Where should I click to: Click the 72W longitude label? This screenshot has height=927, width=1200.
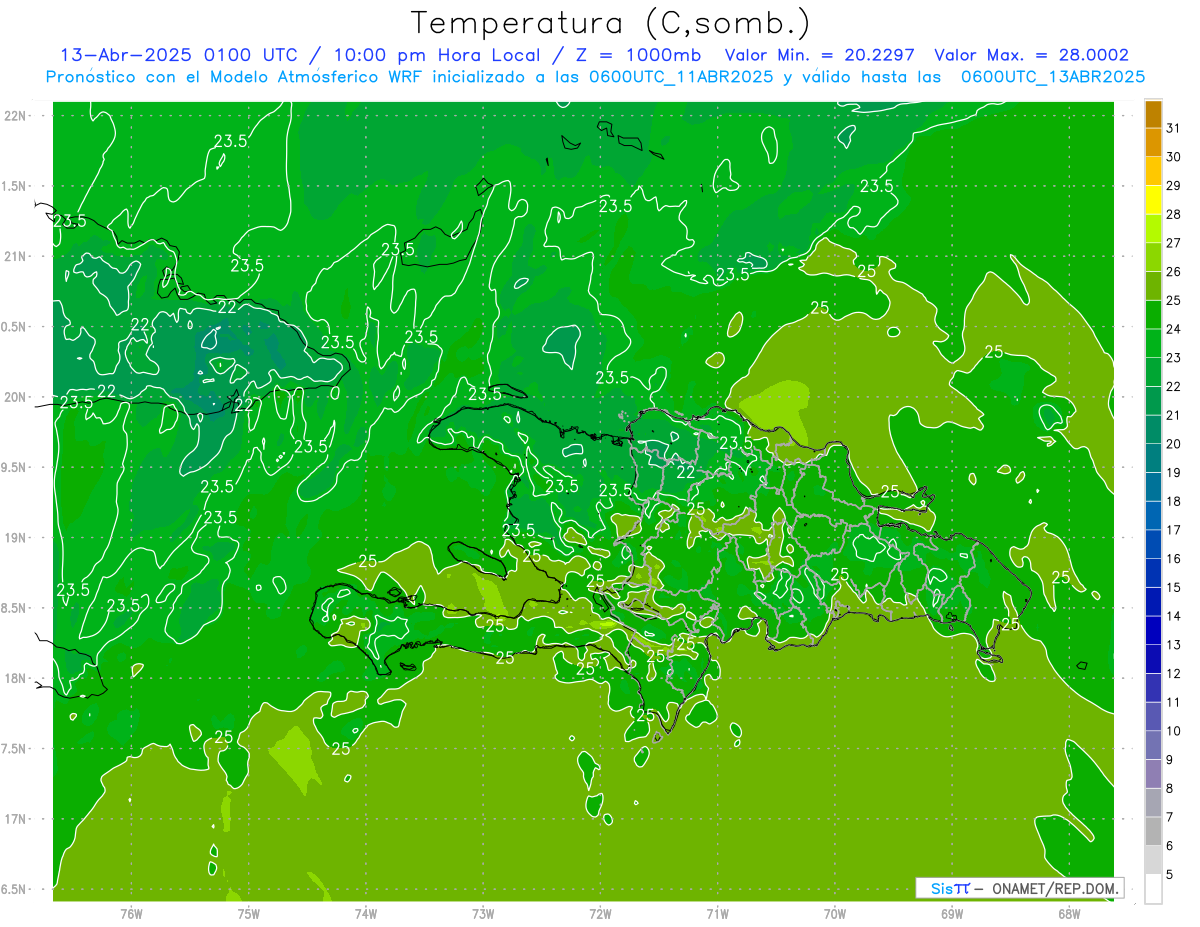pyautogui.click(x=600, y=914)
